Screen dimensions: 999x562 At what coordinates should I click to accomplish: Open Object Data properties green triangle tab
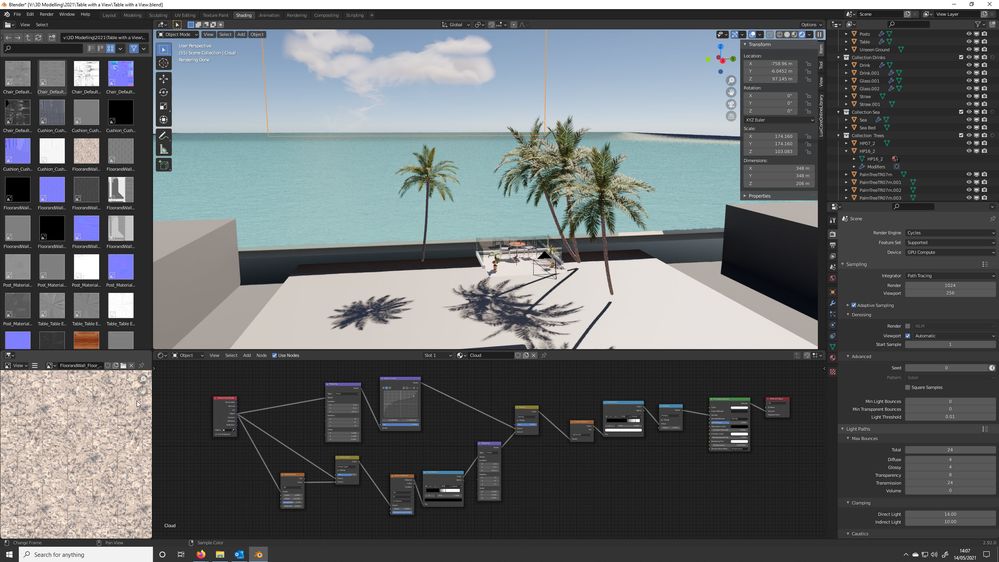(833, 347)
